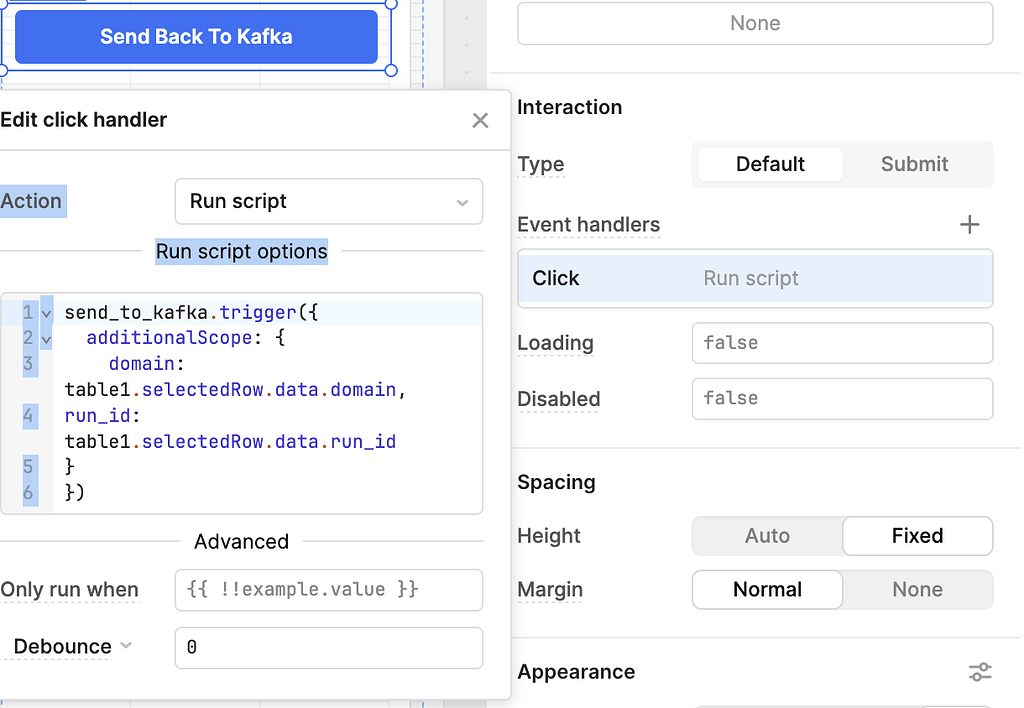Click the Only run when example input
The width and height of the screenshot is (1024, 708).
[328, 590]
